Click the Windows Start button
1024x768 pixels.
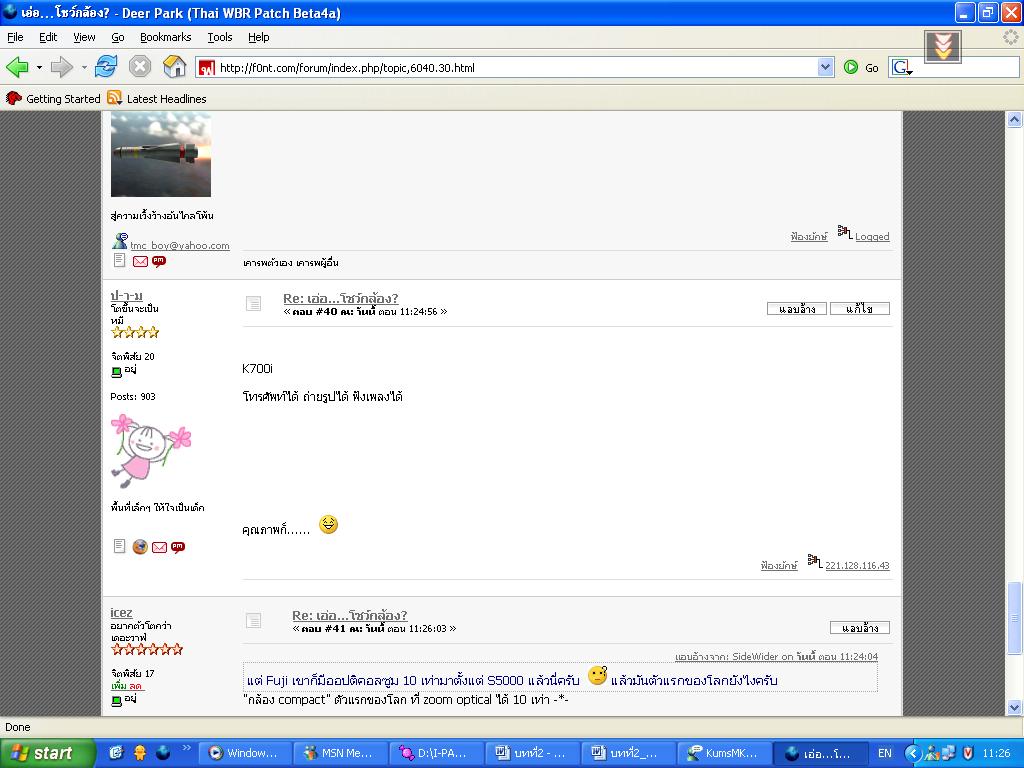point(46,753)
